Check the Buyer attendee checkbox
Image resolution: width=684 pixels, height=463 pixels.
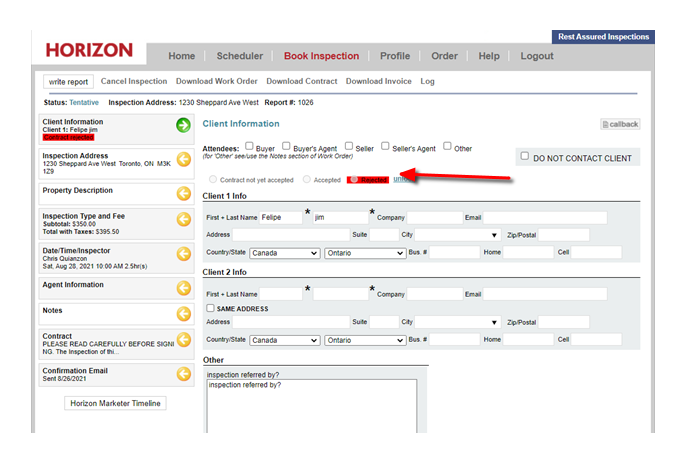tap(249, 146)
